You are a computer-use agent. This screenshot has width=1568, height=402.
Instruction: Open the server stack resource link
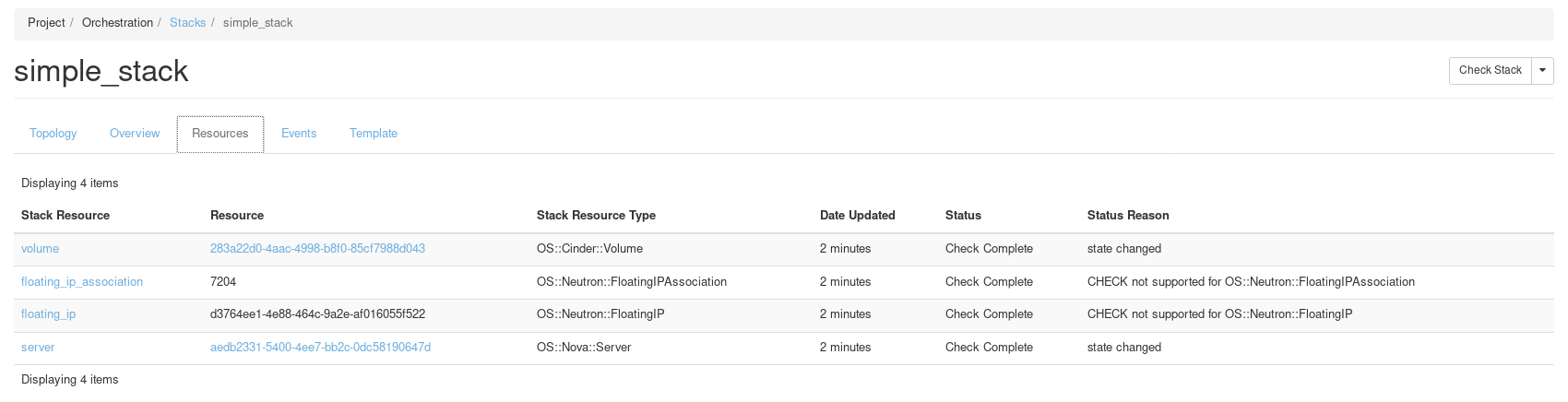pos(38,348)
